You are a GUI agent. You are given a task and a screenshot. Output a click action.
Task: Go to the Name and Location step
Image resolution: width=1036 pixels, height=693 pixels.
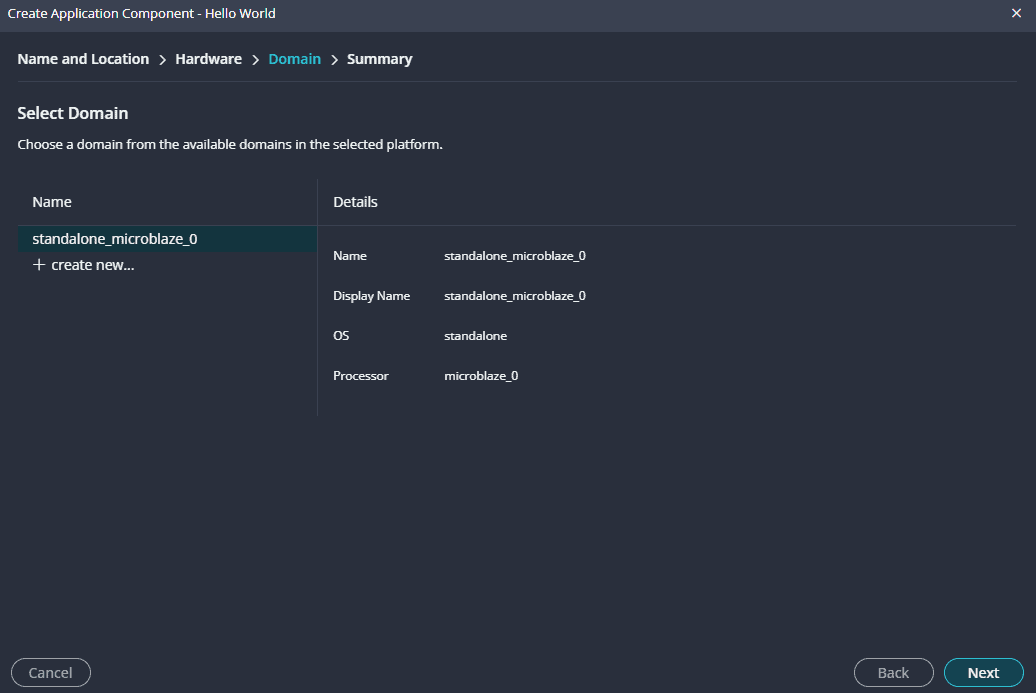(83, 59)
